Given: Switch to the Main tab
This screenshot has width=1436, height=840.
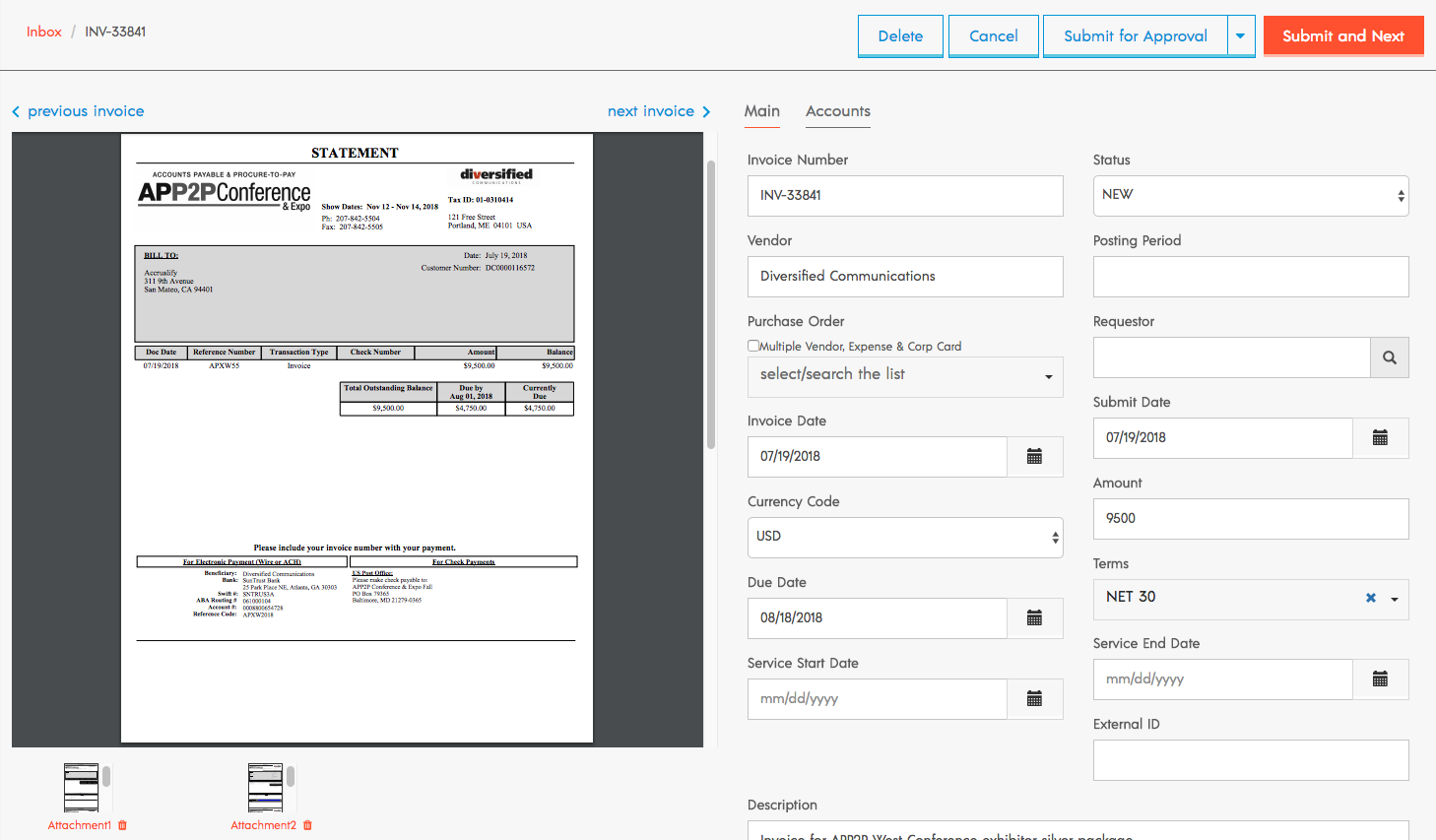Looking at the screenshot, I should point(762,111).
